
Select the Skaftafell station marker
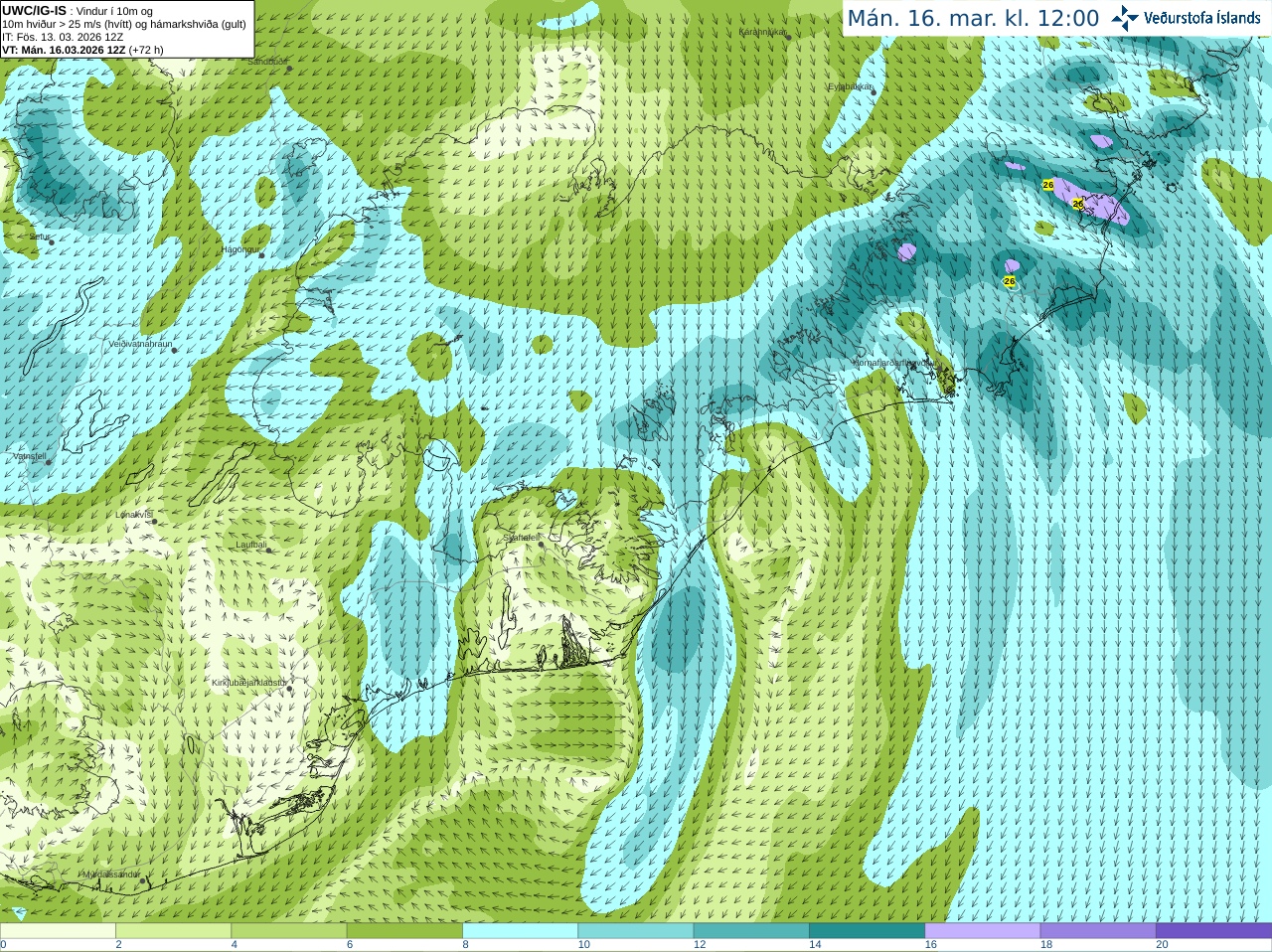pos(541,544)
